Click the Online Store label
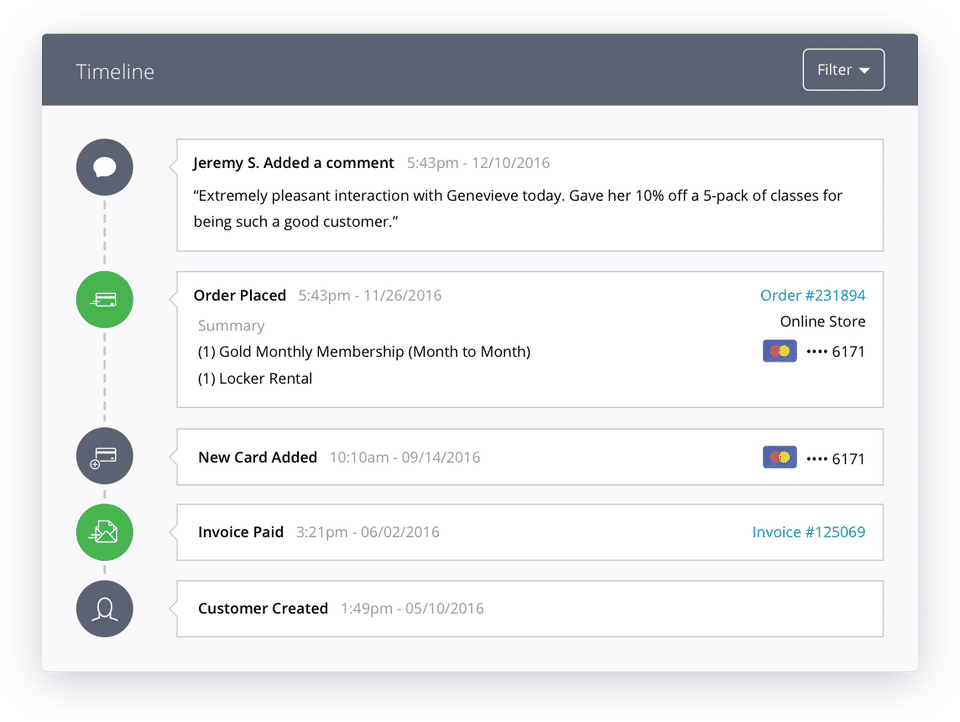The image size is (960, 722). (822, 321)
